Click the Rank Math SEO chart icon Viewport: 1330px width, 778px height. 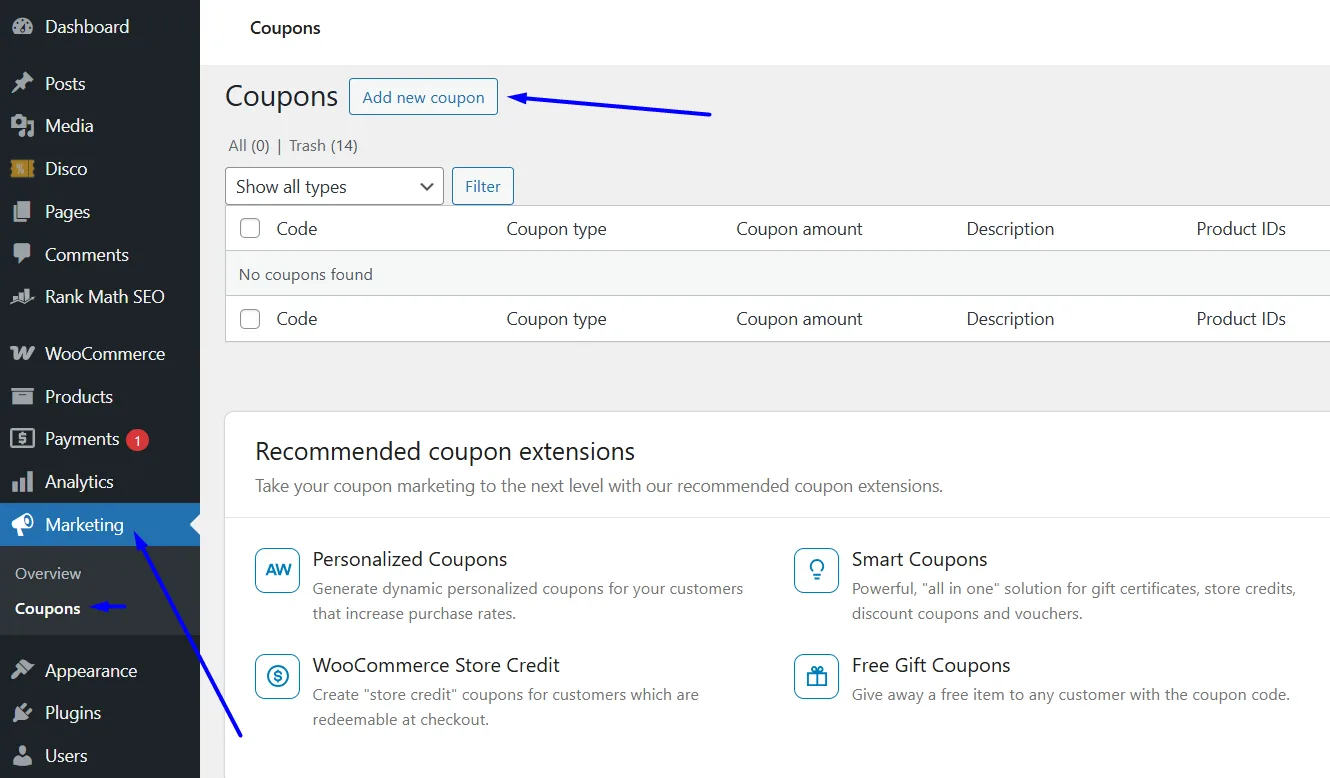coord(22,297)
